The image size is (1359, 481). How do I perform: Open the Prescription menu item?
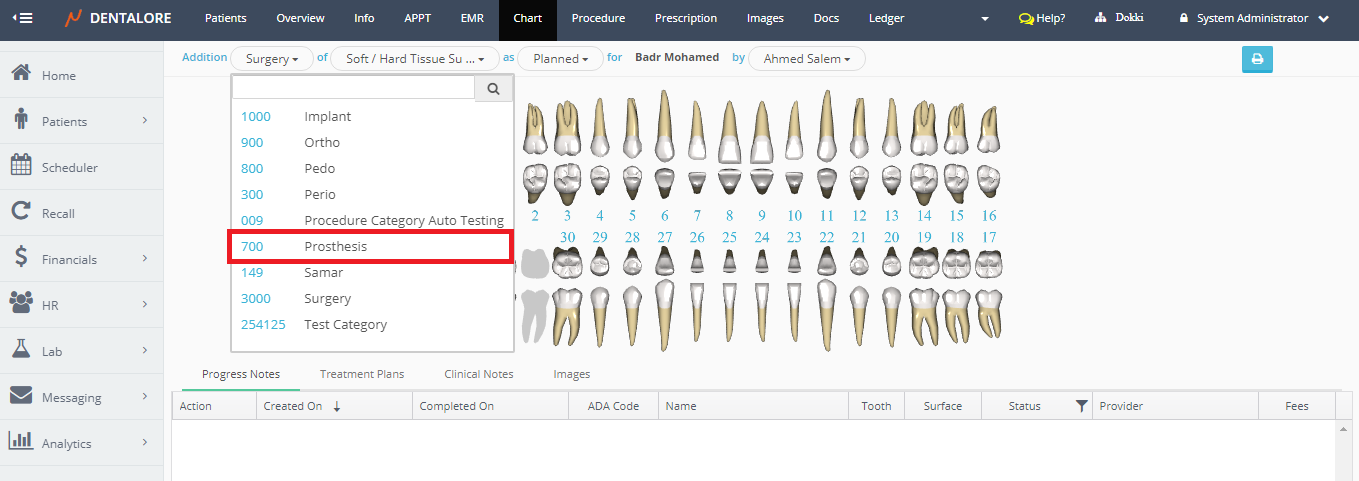click(x=685, y=18)
